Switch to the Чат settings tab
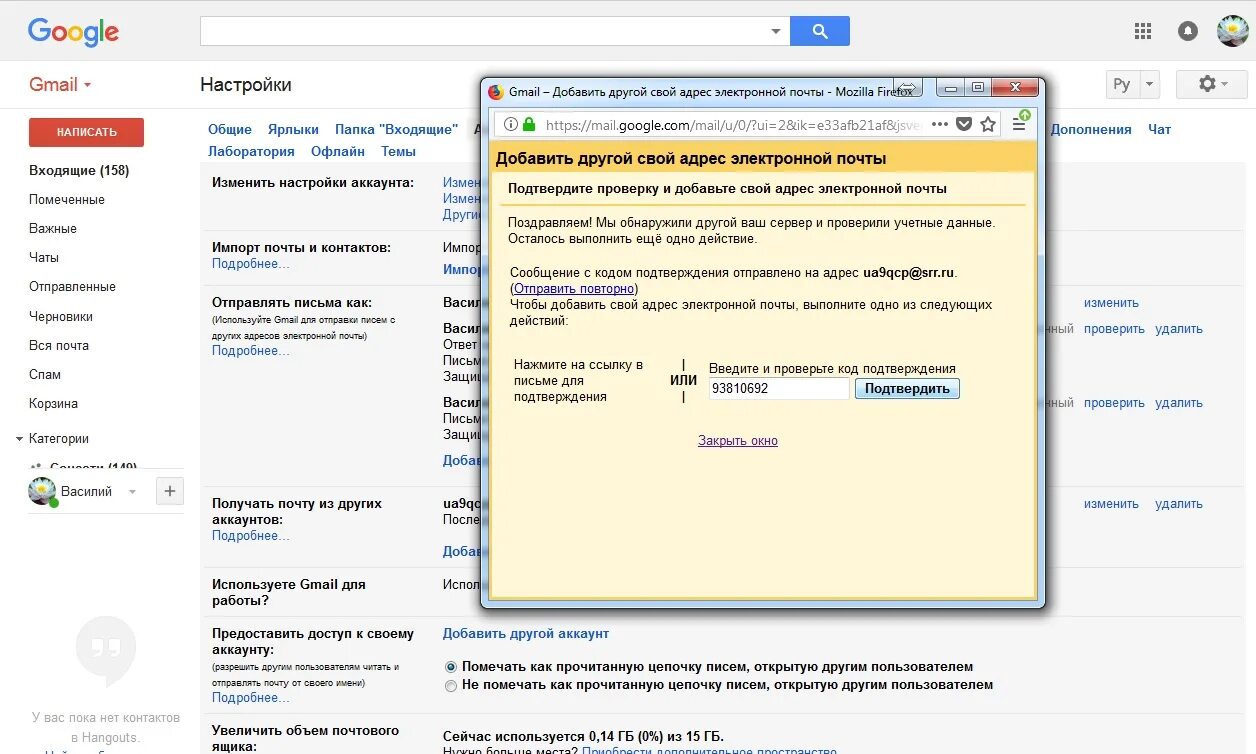Viewport: 1256px width, 754px height. (1159, 129)
